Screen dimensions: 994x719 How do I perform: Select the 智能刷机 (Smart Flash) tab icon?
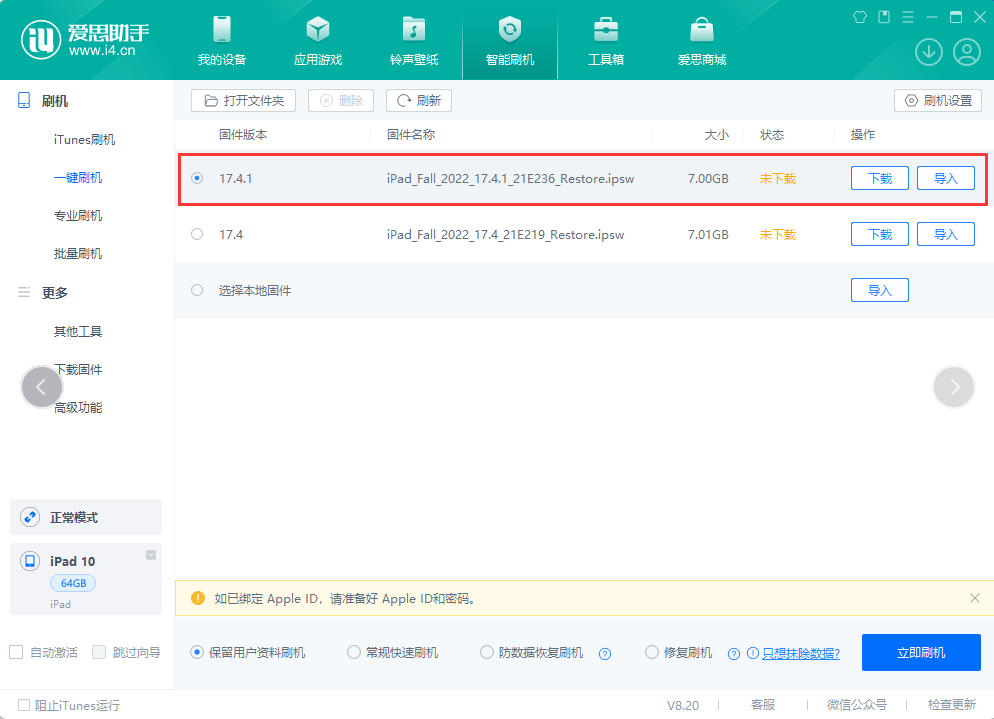[509, 30]
